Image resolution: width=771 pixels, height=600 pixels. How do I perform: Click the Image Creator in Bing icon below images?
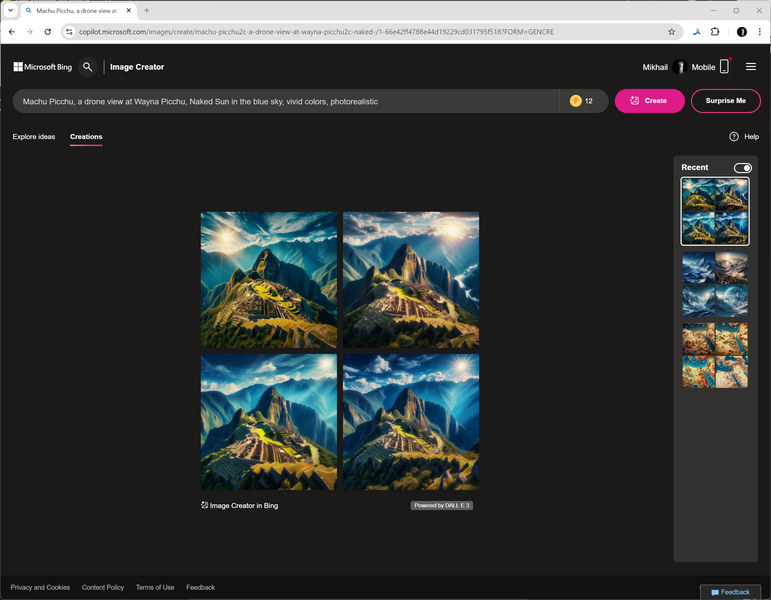click(205, 505)
